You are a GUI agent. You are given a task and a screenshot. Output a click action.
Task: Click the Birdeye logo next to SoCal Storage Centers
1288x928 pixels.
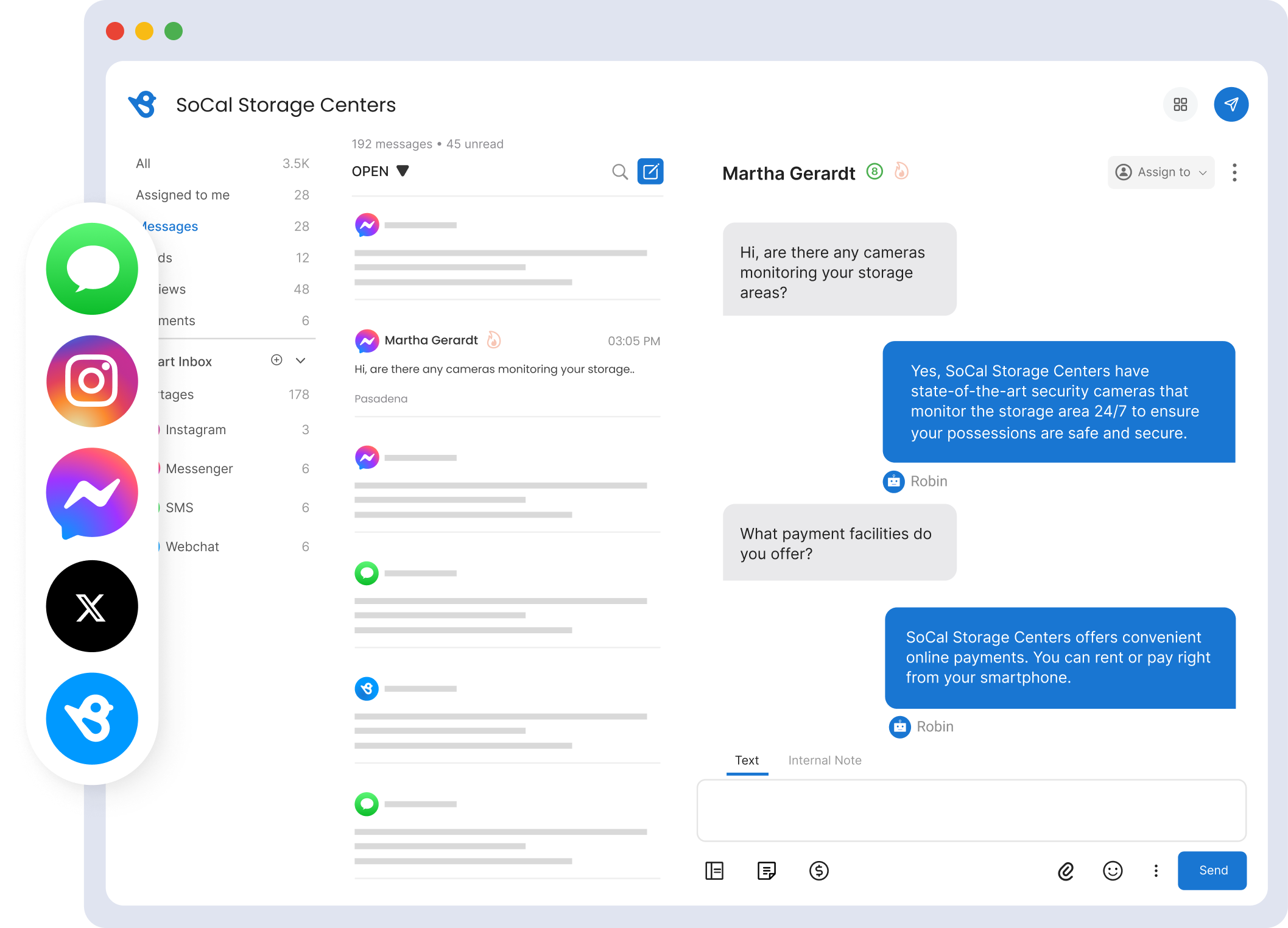143,104
